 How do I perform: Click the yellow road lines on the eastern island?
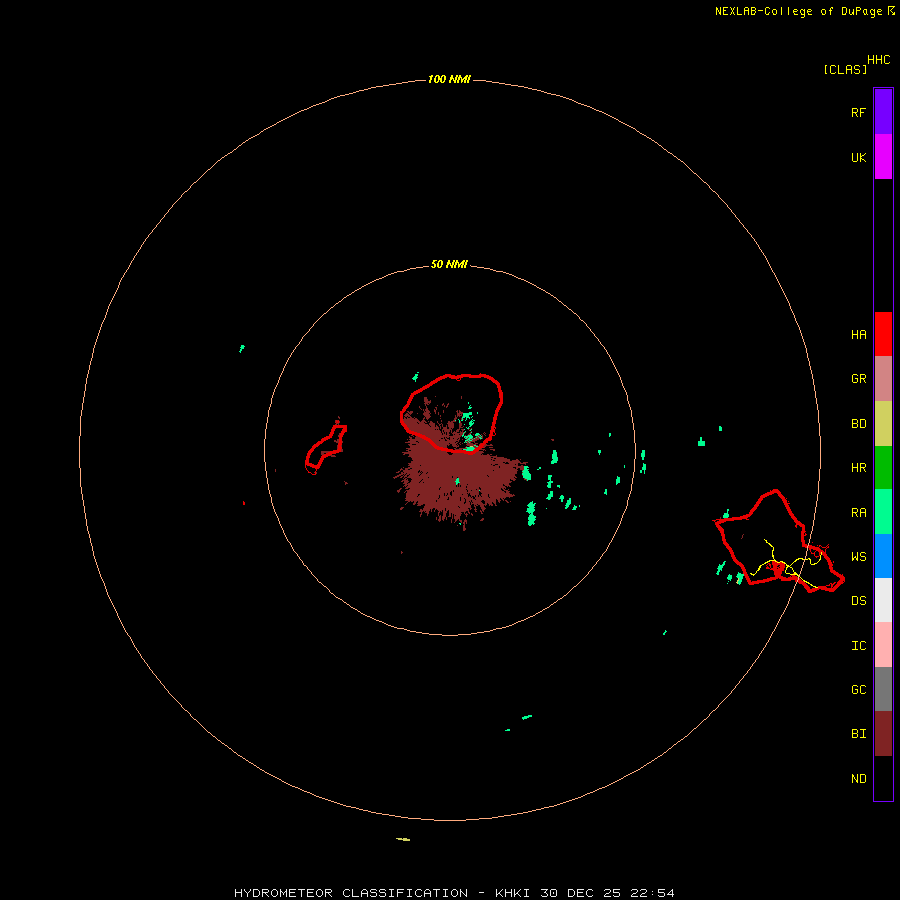(786, 564)
